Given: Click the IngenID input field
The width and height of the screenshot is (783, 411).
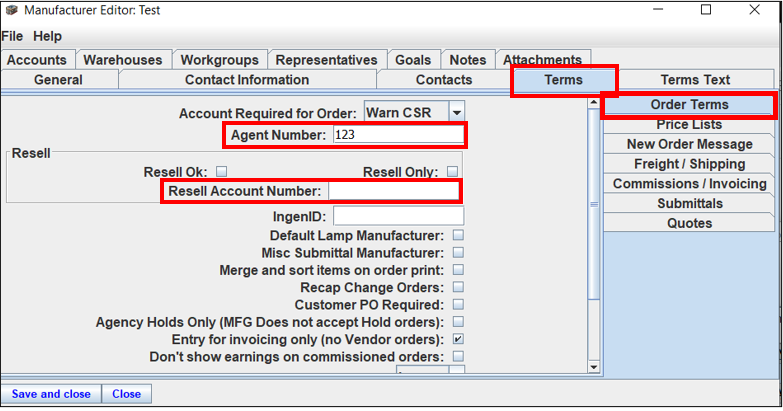Looking at the screenshot, I should coord(398,216).
